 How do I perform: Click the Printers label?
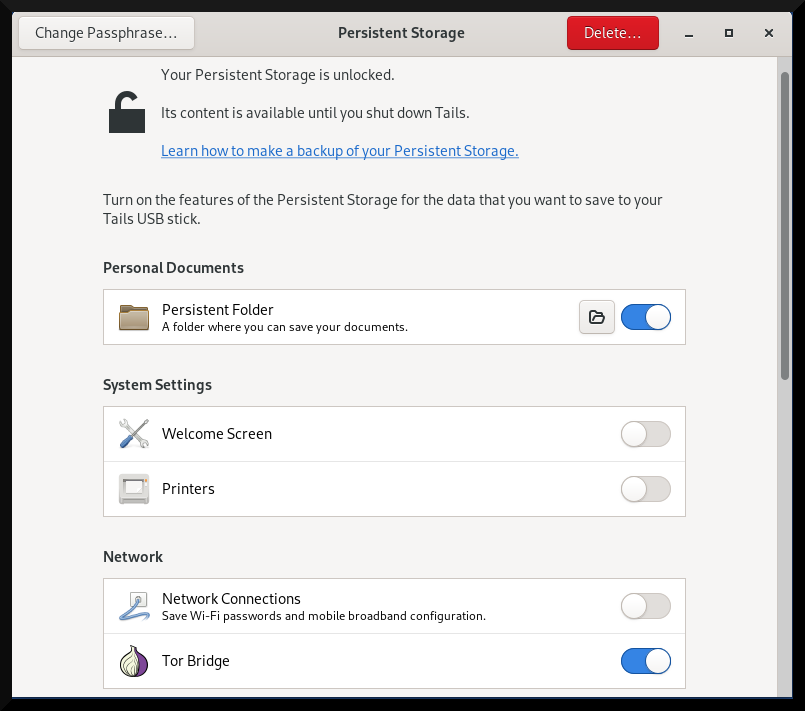coord(188,489)
